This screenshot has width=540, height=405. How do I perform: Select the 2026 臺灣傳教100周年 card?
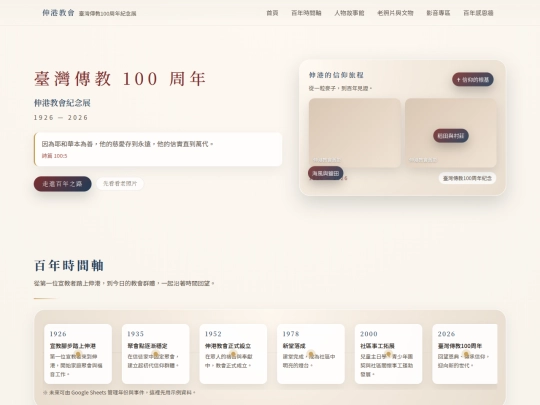(465, 354)
